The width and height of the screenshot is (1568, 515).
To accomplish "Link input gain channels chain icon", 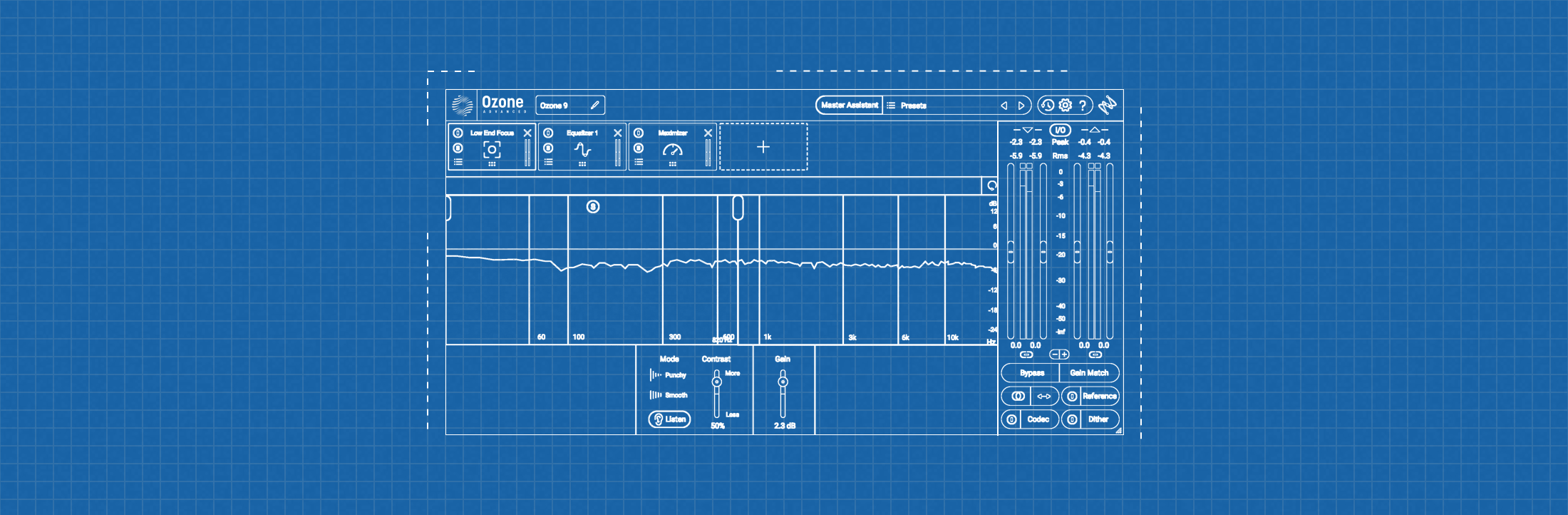I will (1026, 355).
